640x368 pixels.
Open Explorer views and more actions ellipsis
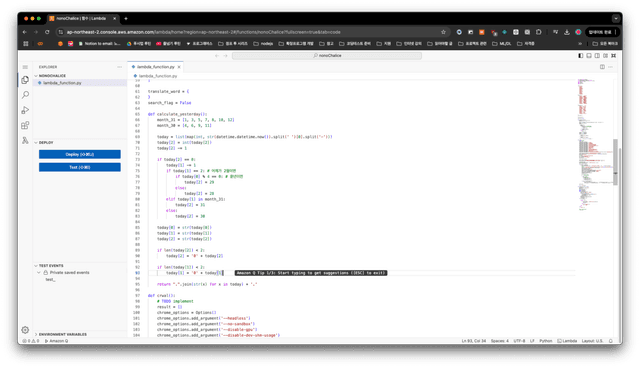[120, 67]
